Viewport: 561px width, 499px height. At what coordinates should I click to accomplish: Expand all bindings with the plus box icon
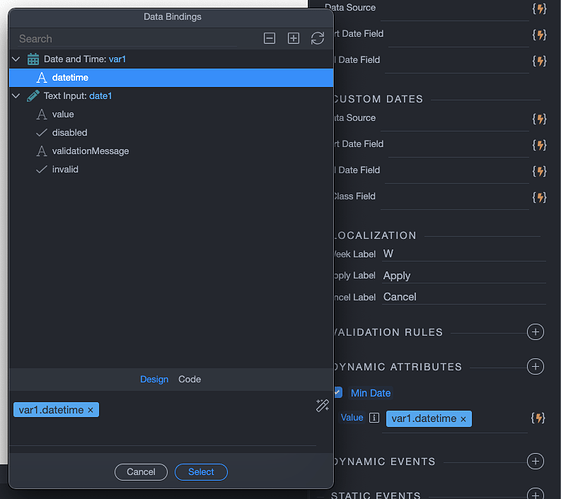[x=293, y=38]
